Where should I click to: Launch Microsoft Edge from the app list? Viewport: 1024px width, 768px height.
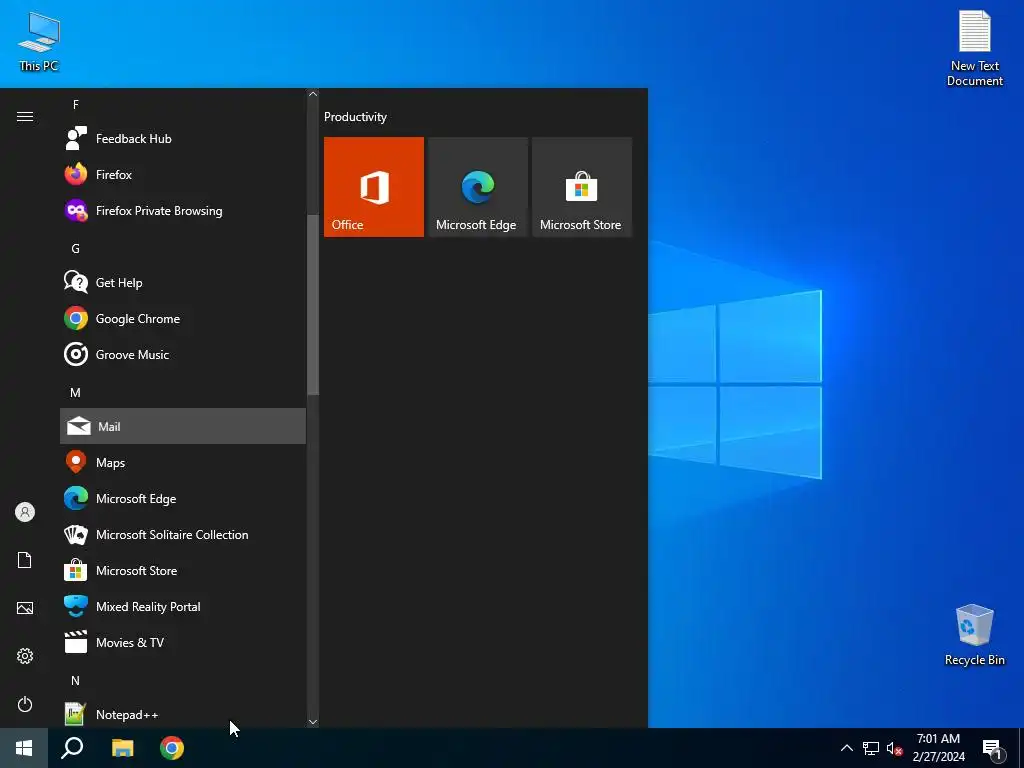183,498
